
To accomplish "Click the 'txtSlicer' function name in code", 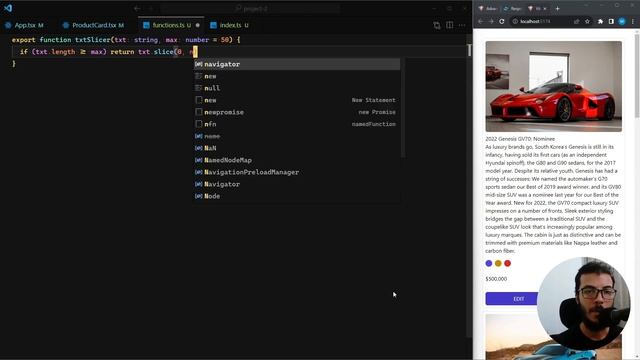I will 93,40.
